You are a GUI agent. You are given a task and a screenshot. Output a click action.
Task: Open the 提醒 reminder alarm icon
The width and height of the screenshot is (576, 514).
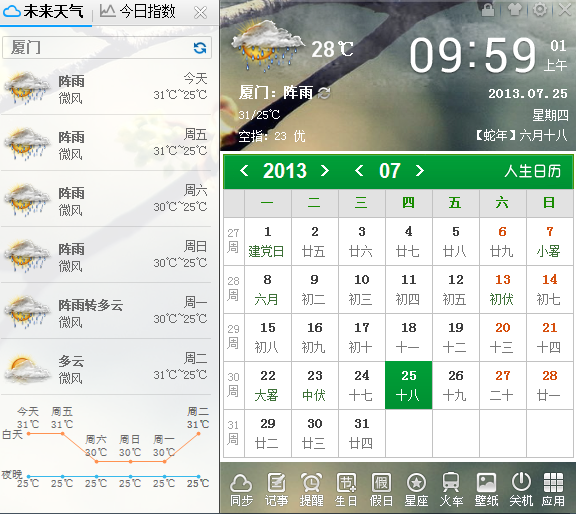311,490
